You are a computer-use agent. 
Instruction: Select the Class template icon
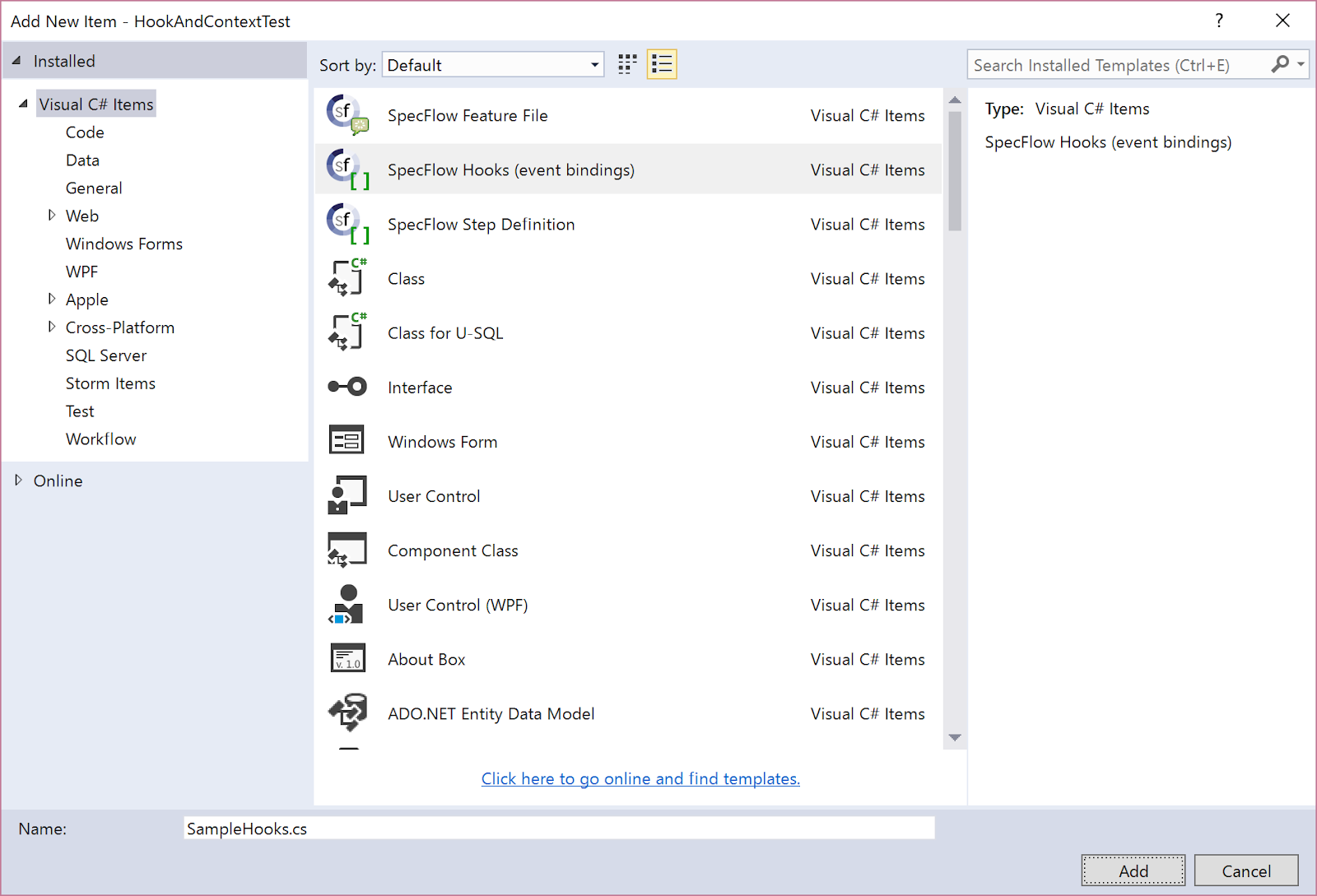tap(347, 278)
